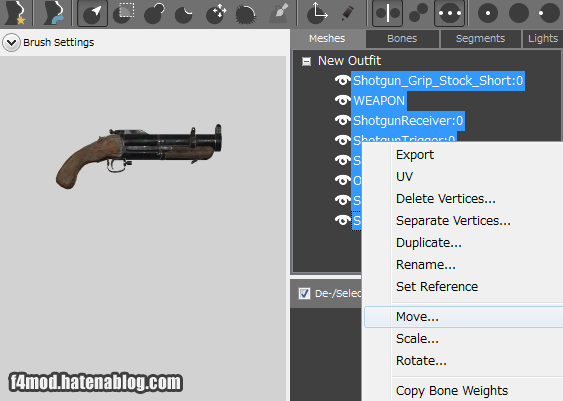Choose the Mask brush tool
The image size is (563, 401).
[x=124, y=13]
